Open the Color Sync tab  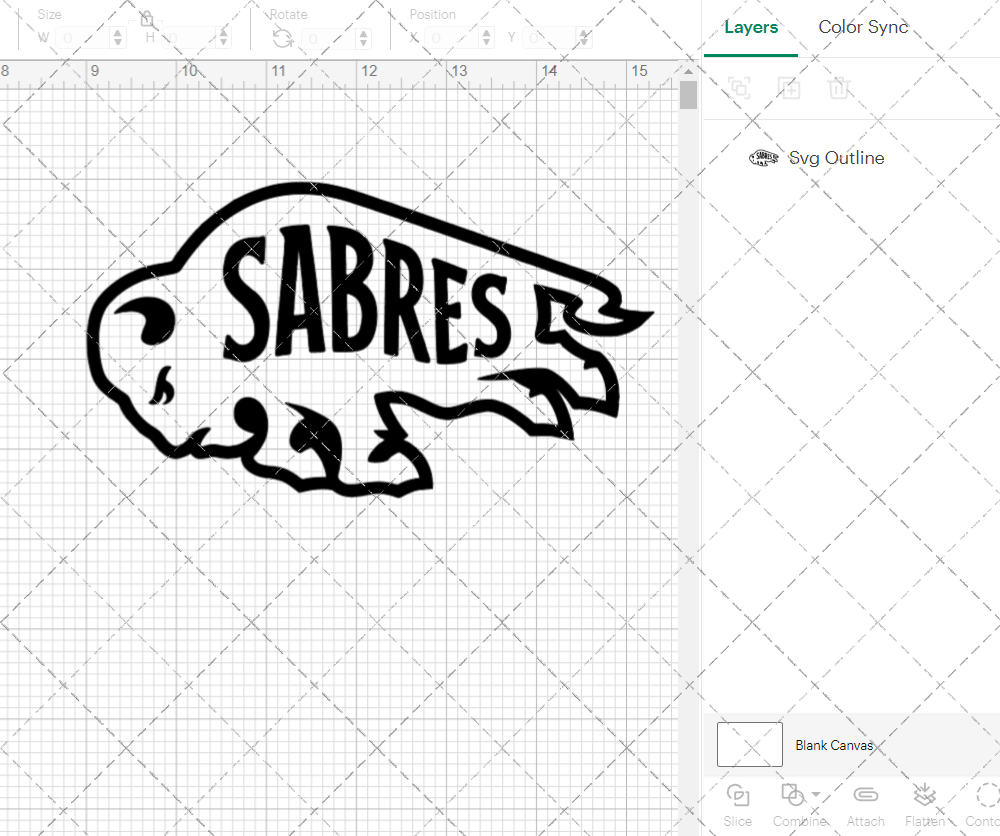[x=863, y=27]
